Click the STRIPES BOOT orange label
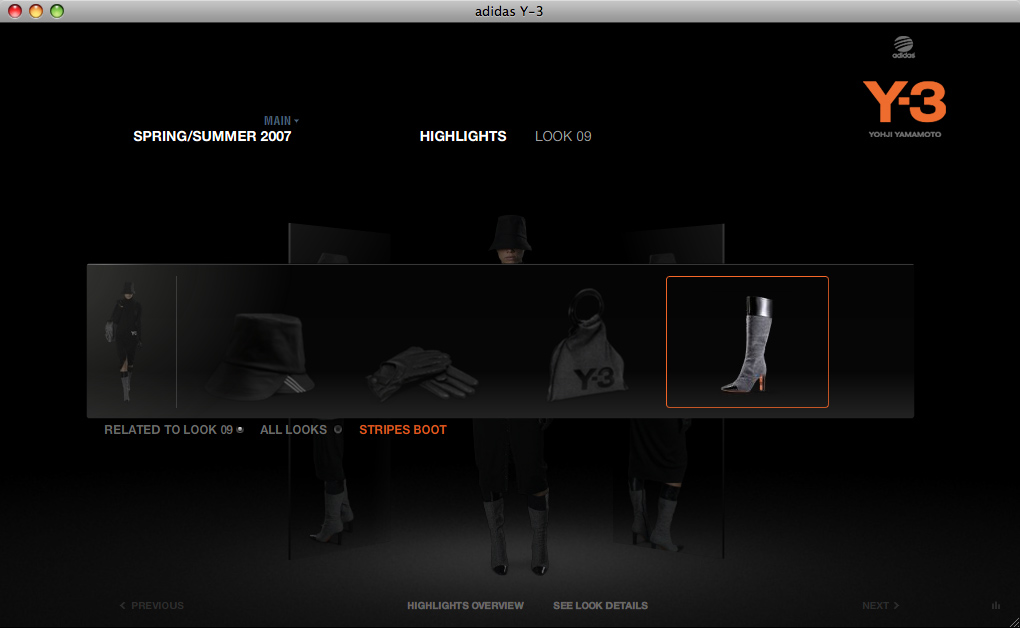This screenshot has width=1020, height=628. [x=403, y=430]
